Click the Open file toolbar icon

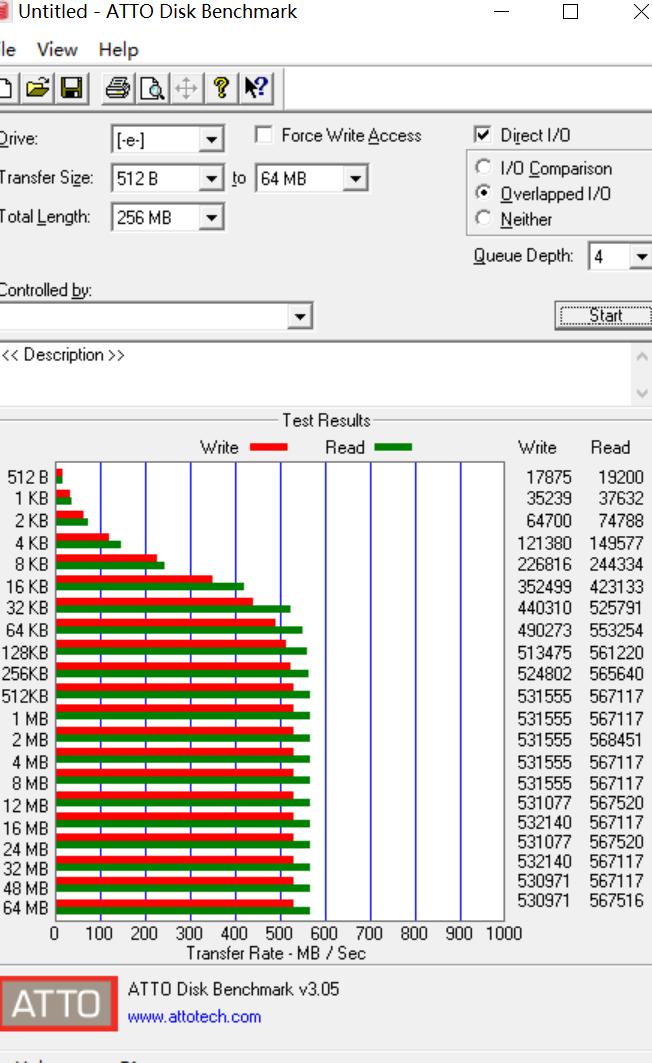click(38, 88)
